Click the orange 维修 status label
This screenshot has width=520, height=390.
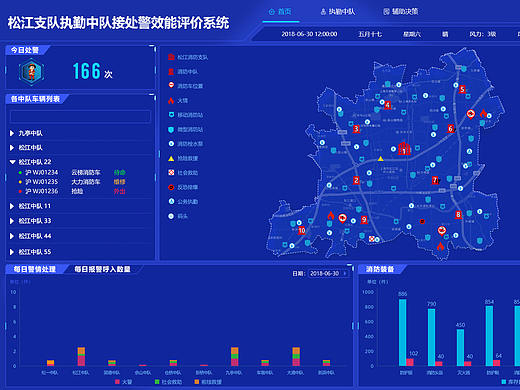[x=120, y=182]
